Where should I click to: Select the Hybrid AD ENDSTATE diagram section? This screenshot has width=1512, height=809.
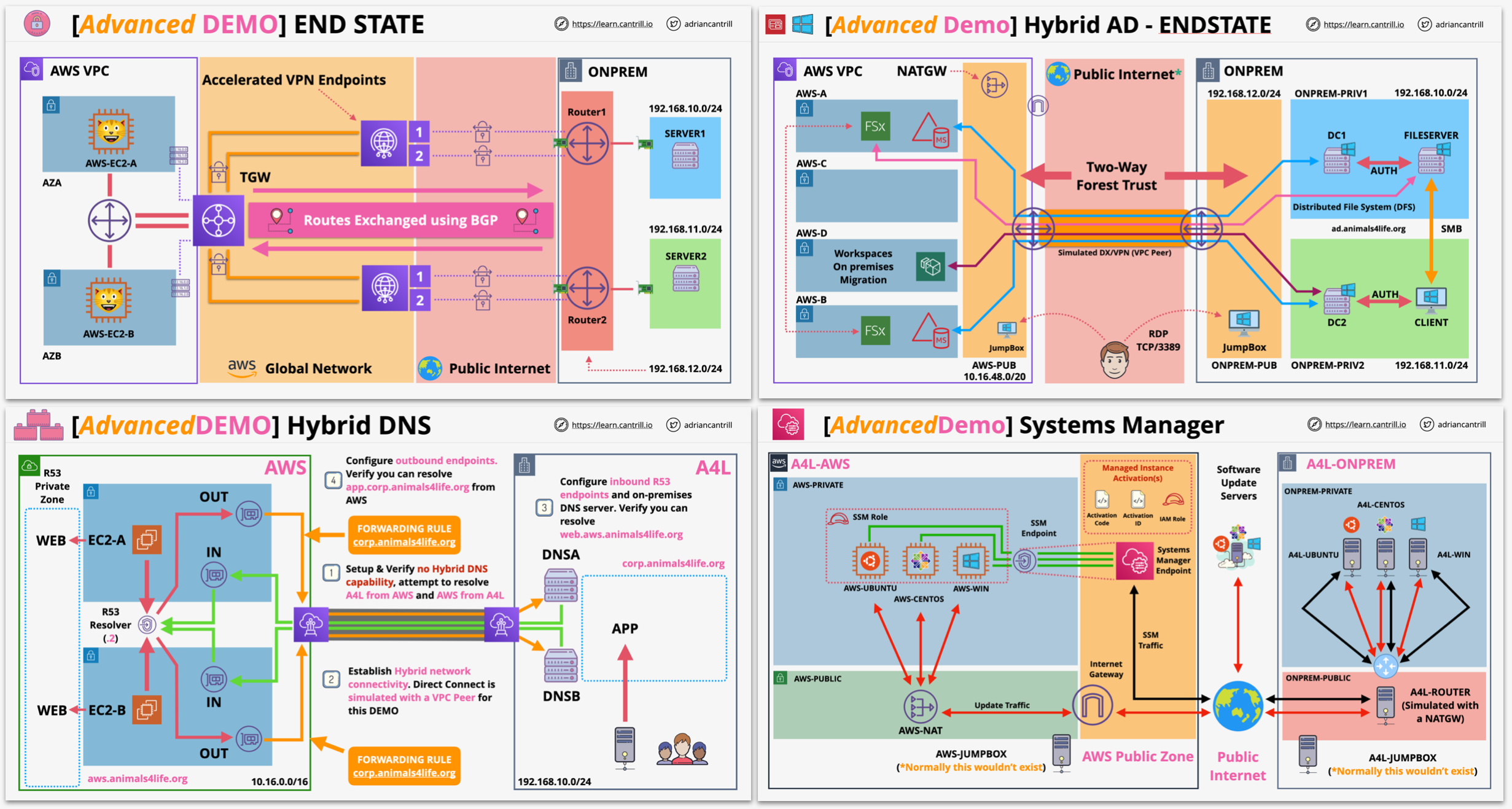point(1134,202)
